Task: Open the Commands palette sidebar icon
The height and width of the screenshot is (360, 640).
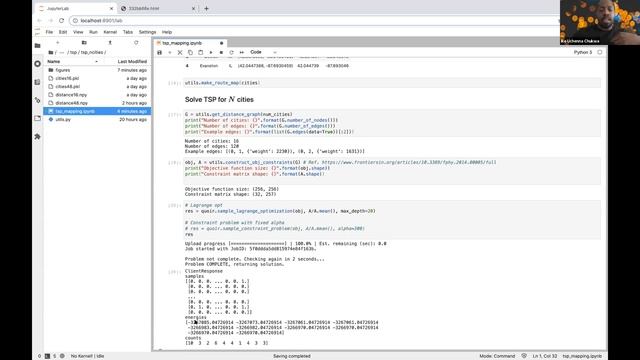Action: tap(38, 82)
